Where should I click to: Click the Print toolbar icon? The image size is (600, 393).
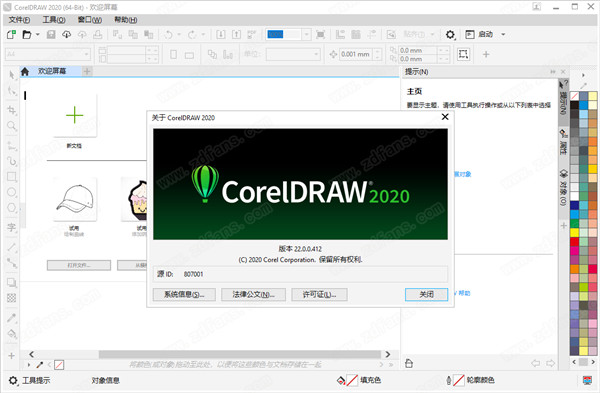(x=98, y=35)
